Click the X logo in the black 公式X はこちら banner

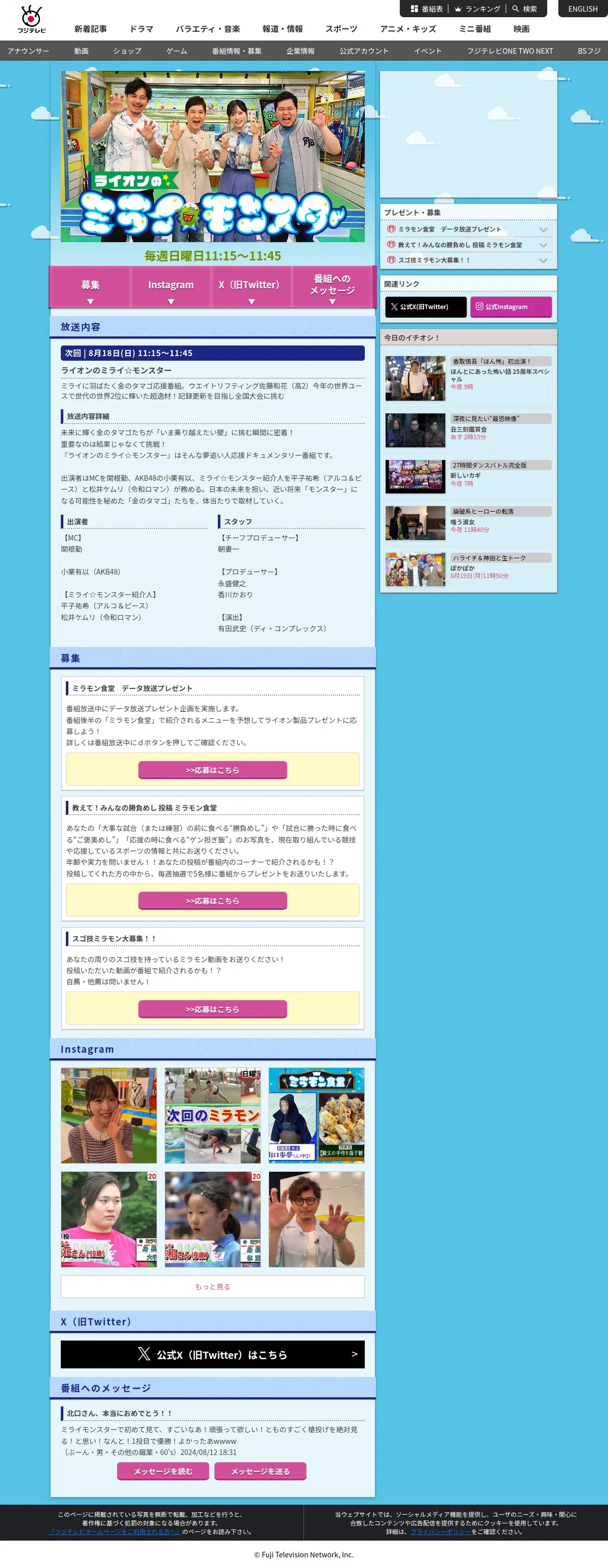tap(144, 1354)
